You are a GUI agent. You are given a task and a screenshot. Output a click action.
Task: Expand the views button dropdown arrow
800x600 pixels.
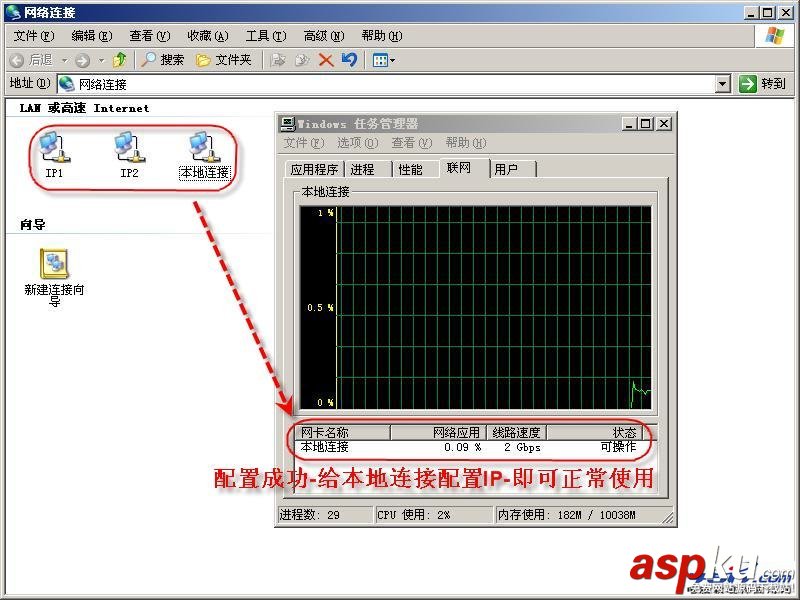tap(393, 61)
